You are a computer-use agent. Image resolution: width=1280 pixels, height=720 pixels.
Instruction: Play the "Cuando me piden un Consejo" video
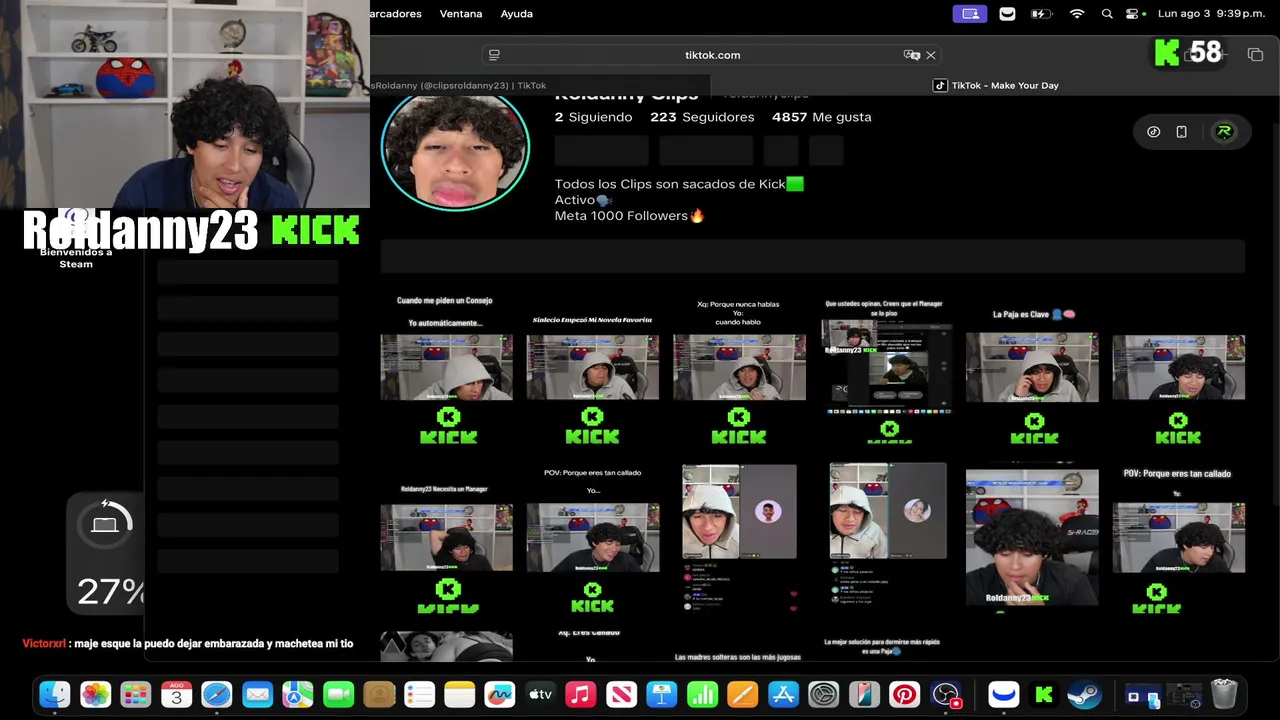(x=446, y=372)
